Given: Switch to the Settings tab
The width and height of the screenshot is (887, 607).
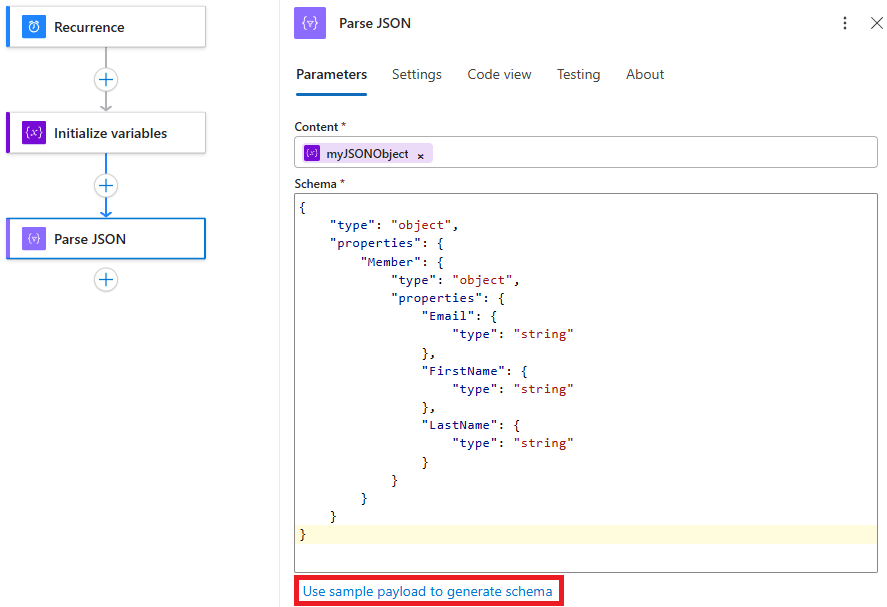Looking at the screenshot, I should coord(416,75).
